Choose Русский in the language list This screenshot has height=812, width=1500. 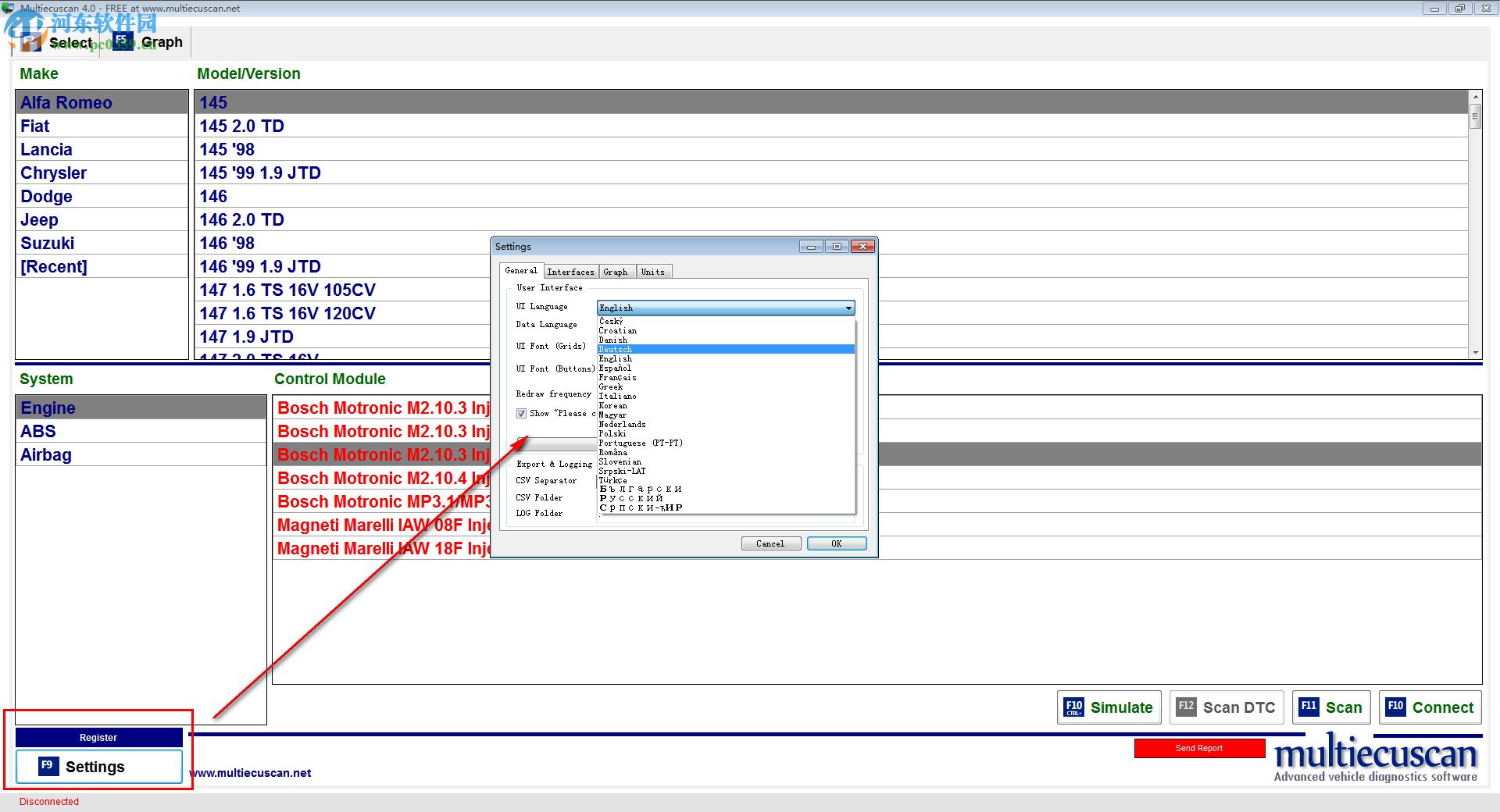click(726, 498)
